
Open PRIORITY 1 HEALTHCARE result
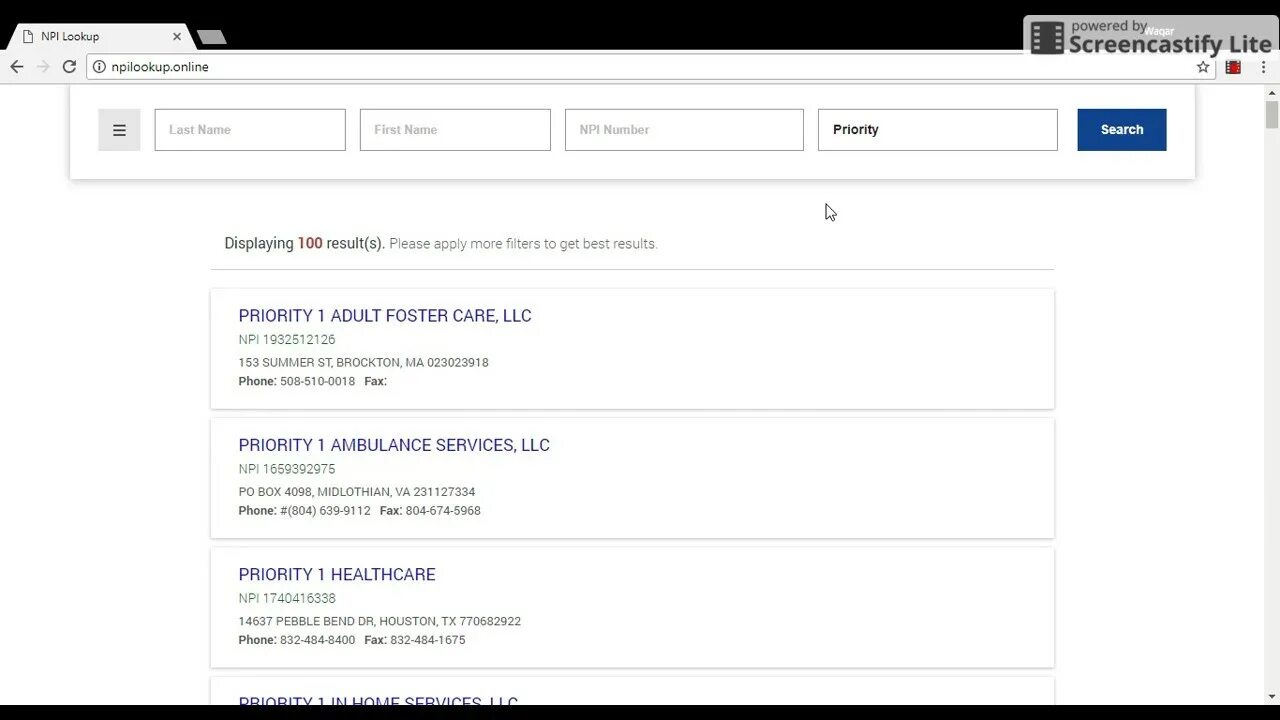(337, 574)
